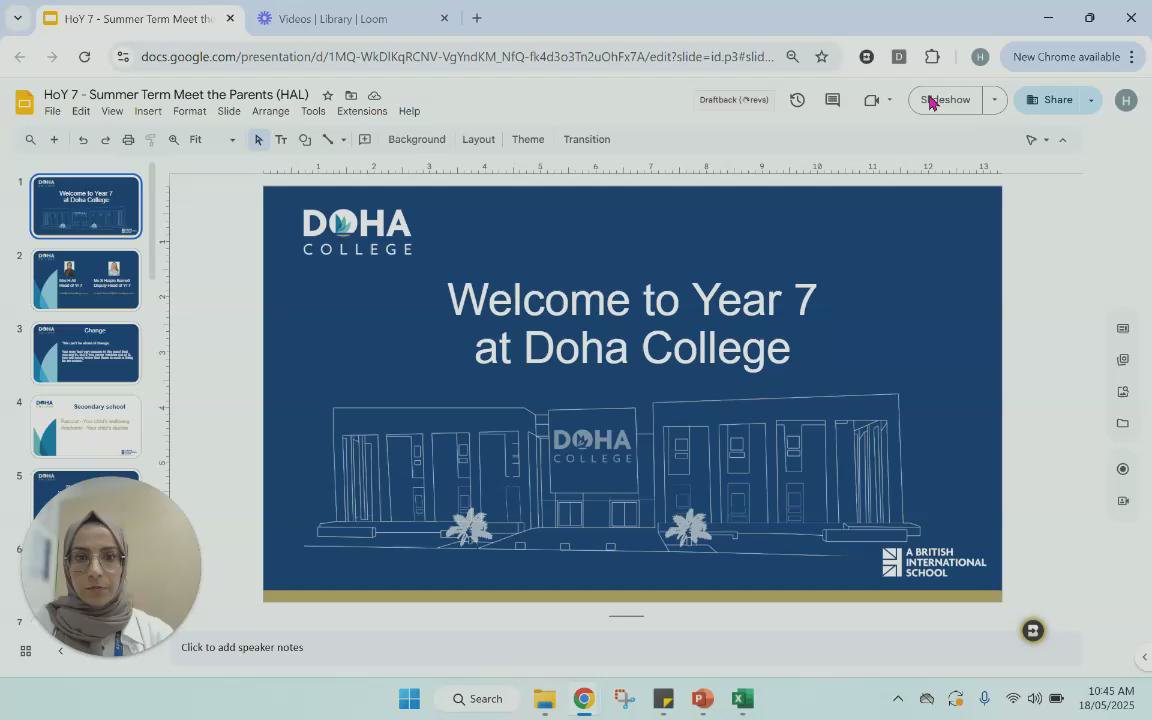Screen dimensions: 1152x720
Task: Open File Explorer from the taskbar
Action: click(544, 699)
